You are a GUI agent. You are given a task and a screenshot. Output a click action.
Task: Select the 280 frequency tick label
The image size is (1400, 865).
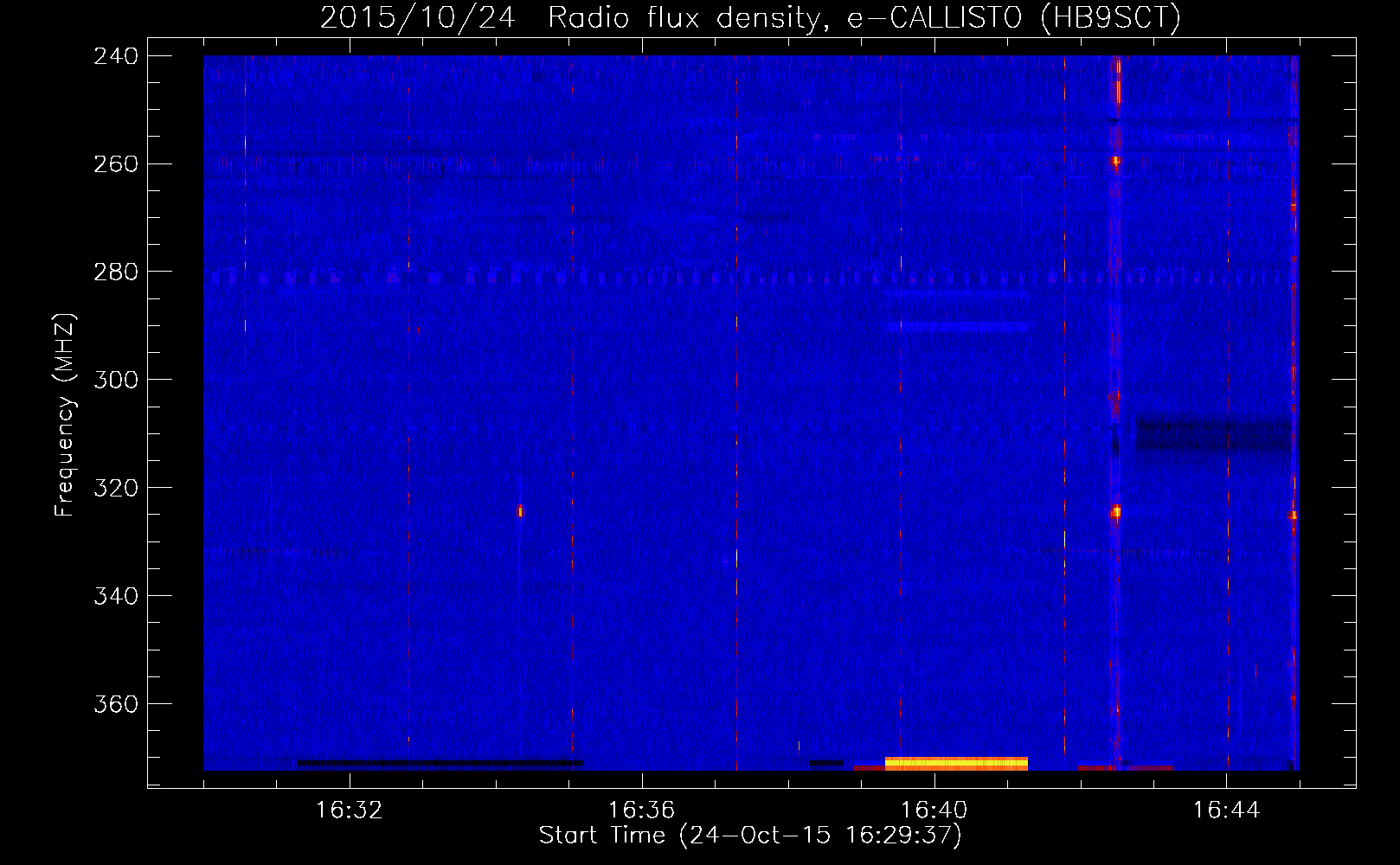pyautogui.click(x=116, y=272)
